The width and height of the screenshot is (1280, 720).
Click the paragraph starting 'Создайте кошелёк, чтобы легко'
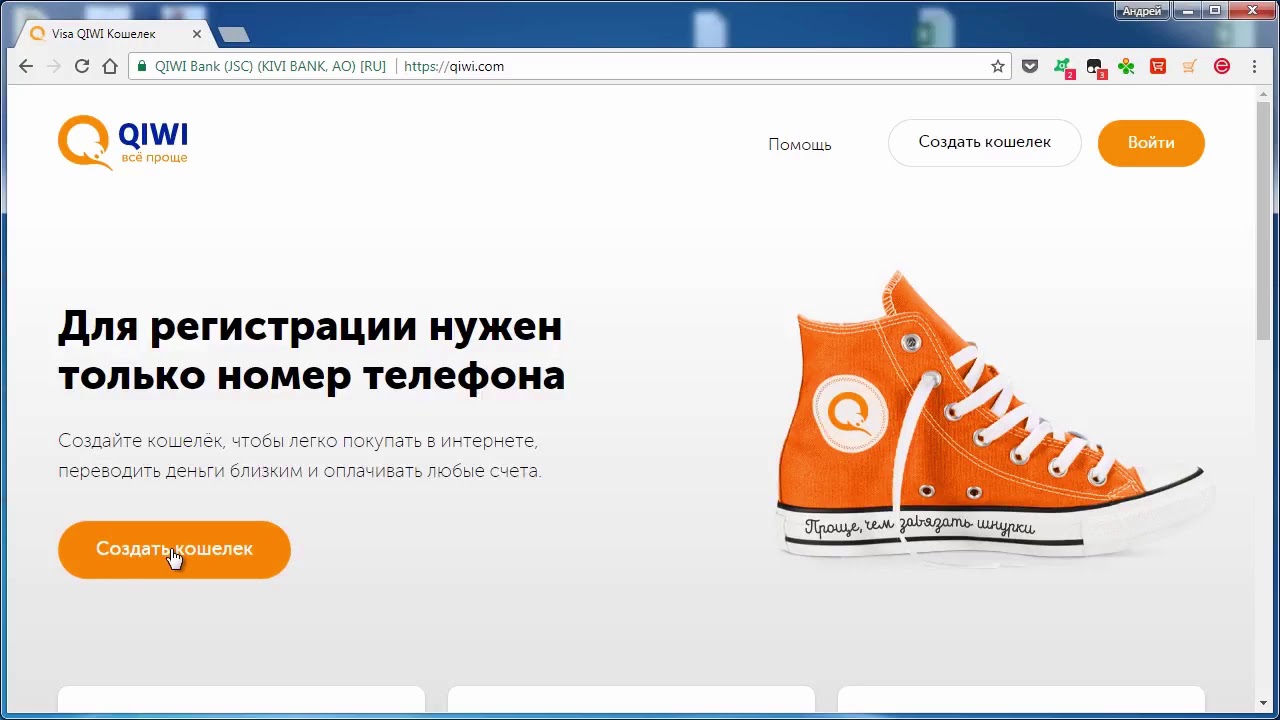pos(300,456)
